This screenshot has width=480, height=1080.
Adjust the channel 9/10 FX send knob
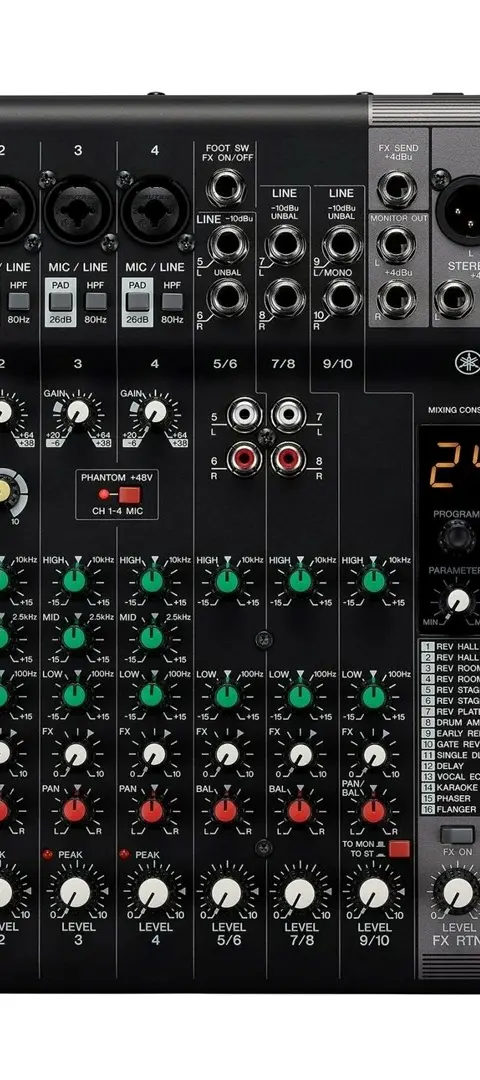374,754
